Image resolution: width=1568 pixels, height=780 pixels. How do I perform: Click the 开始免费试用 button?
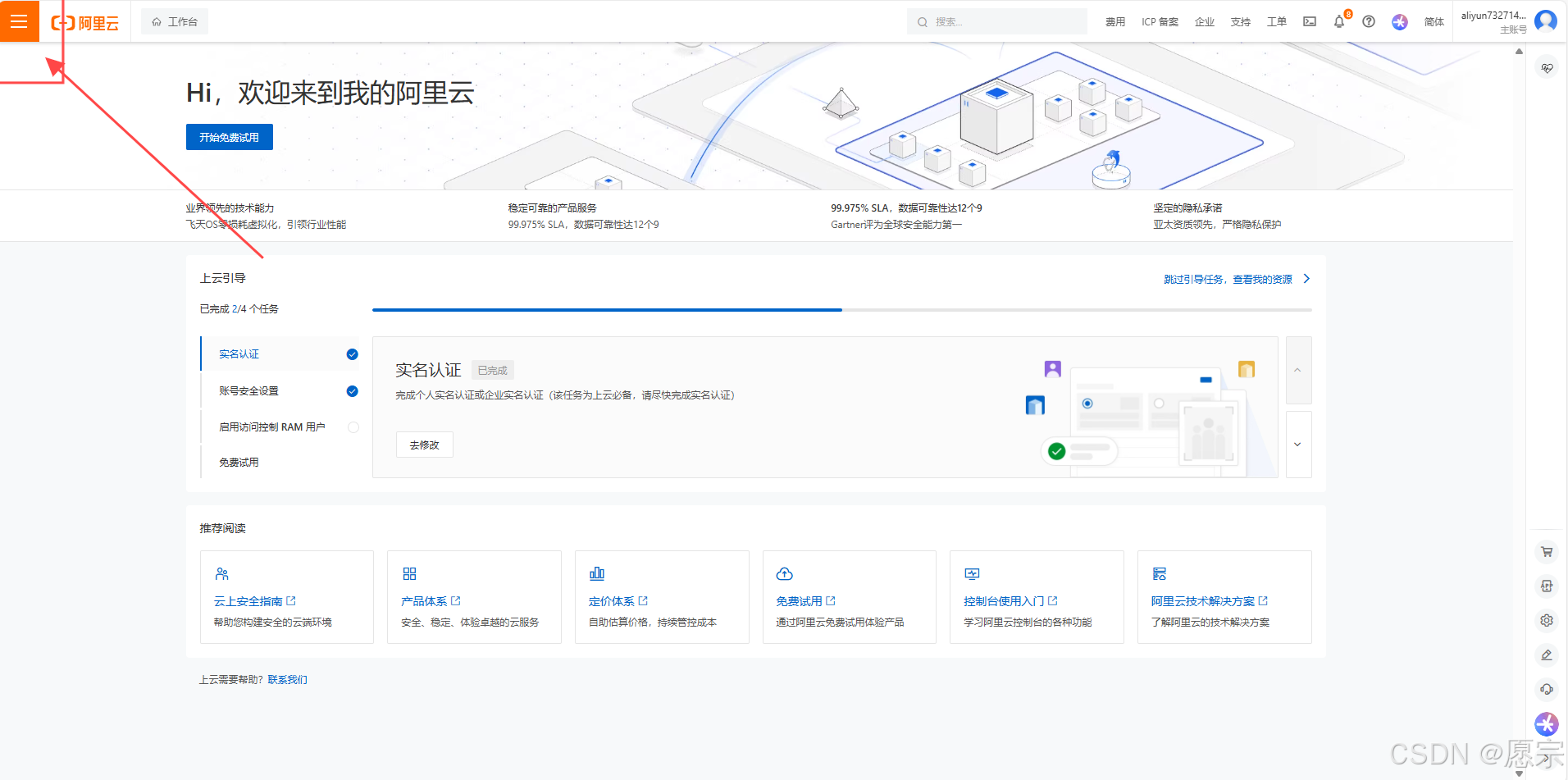click(230, 137)
